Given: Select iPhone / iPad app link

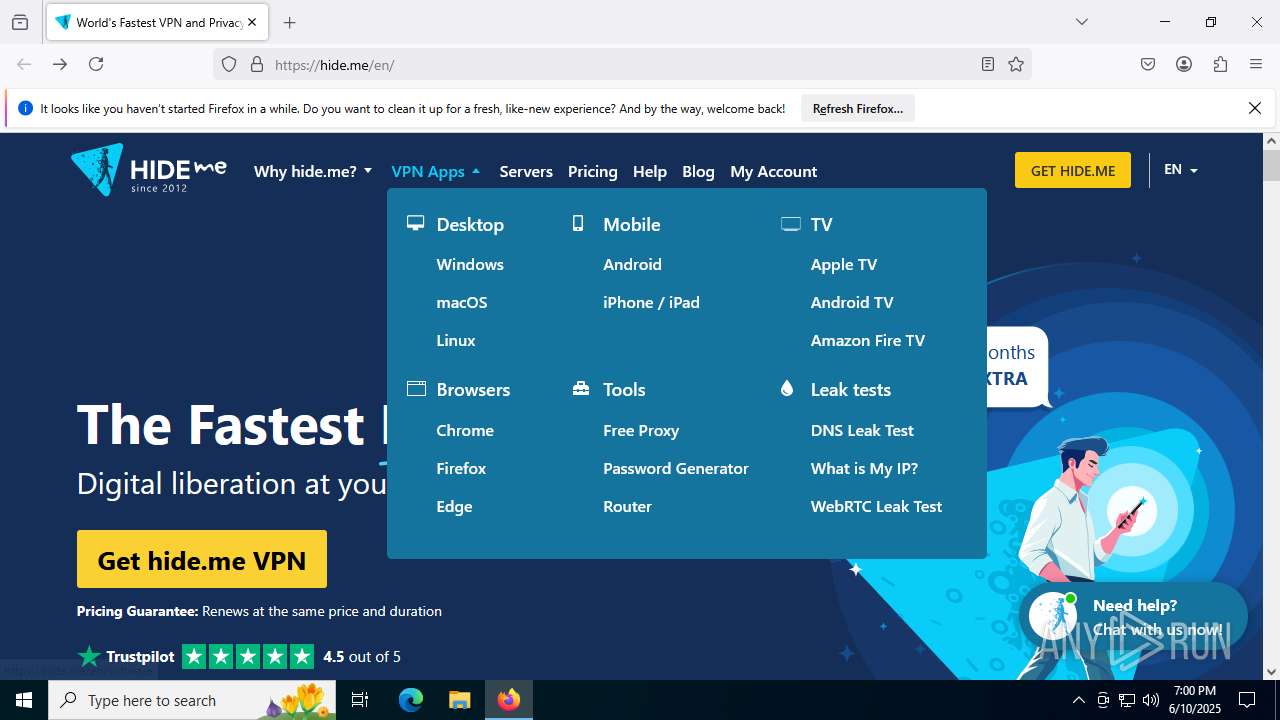Looking at the screenshot, I should (651, 302).
